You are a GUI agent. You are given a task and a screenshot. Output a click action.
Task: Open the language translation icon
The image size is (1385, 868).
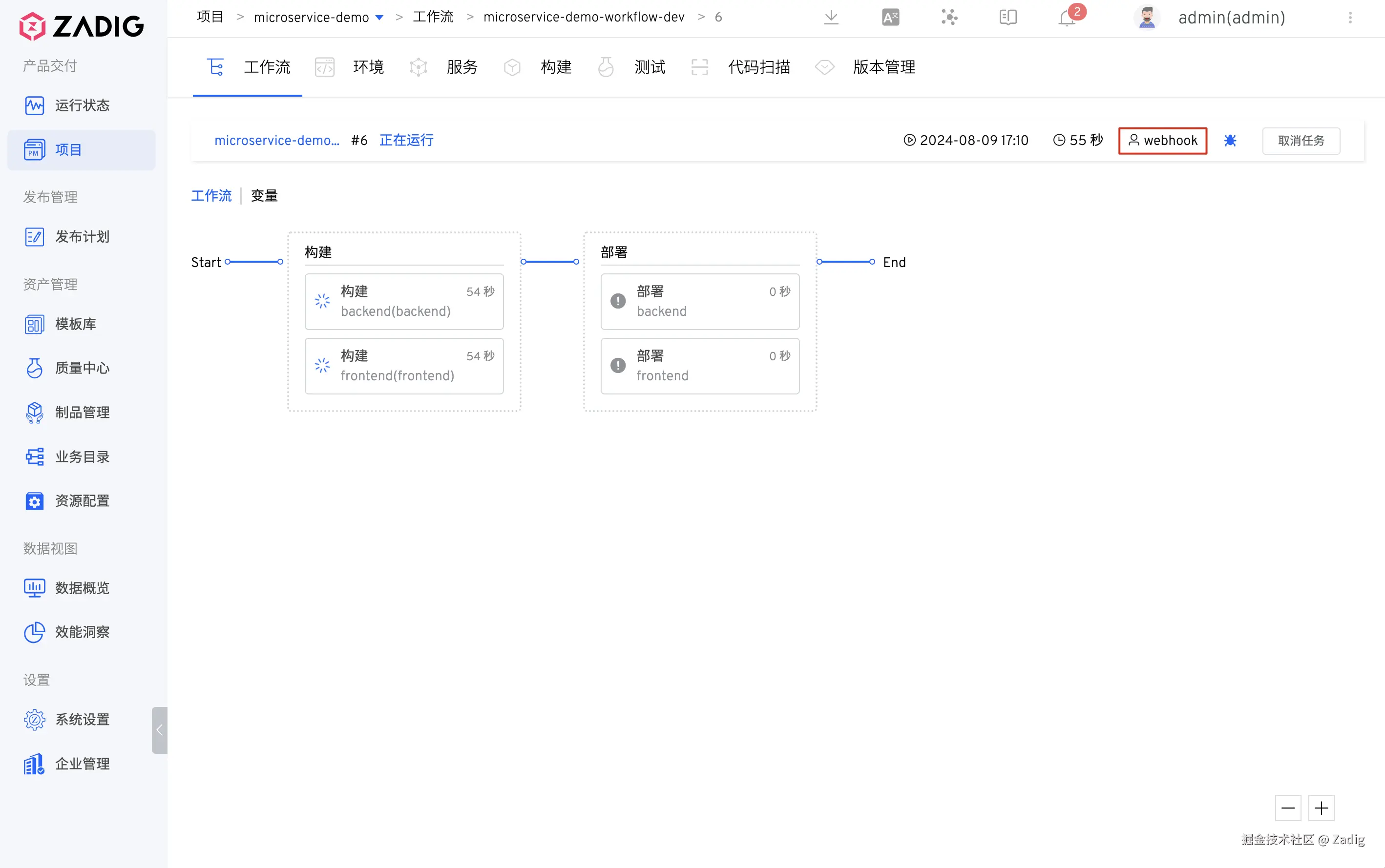890,17
